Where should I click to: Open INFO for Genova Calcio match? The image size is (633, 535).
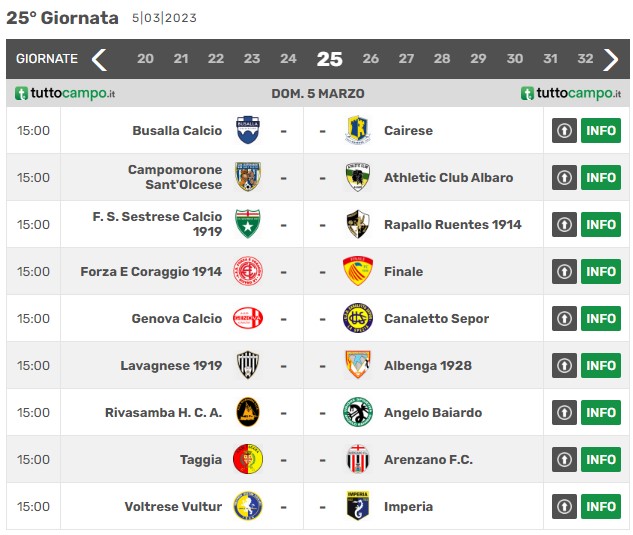(x=601, y=318)
